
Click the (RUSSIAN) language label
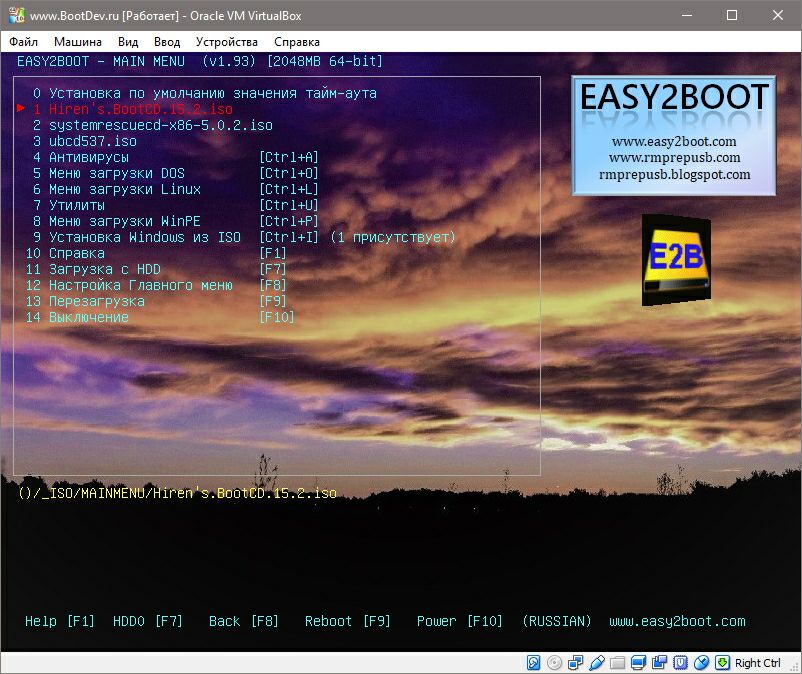(x=556, y=621)
